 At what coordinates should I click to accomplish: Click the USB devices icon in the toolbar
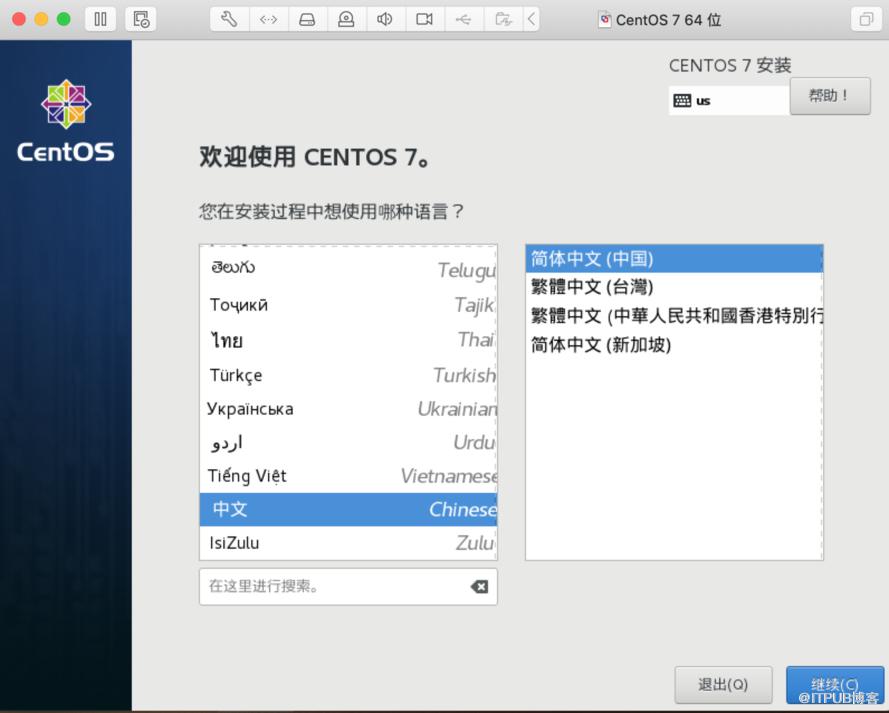(463, 19)
